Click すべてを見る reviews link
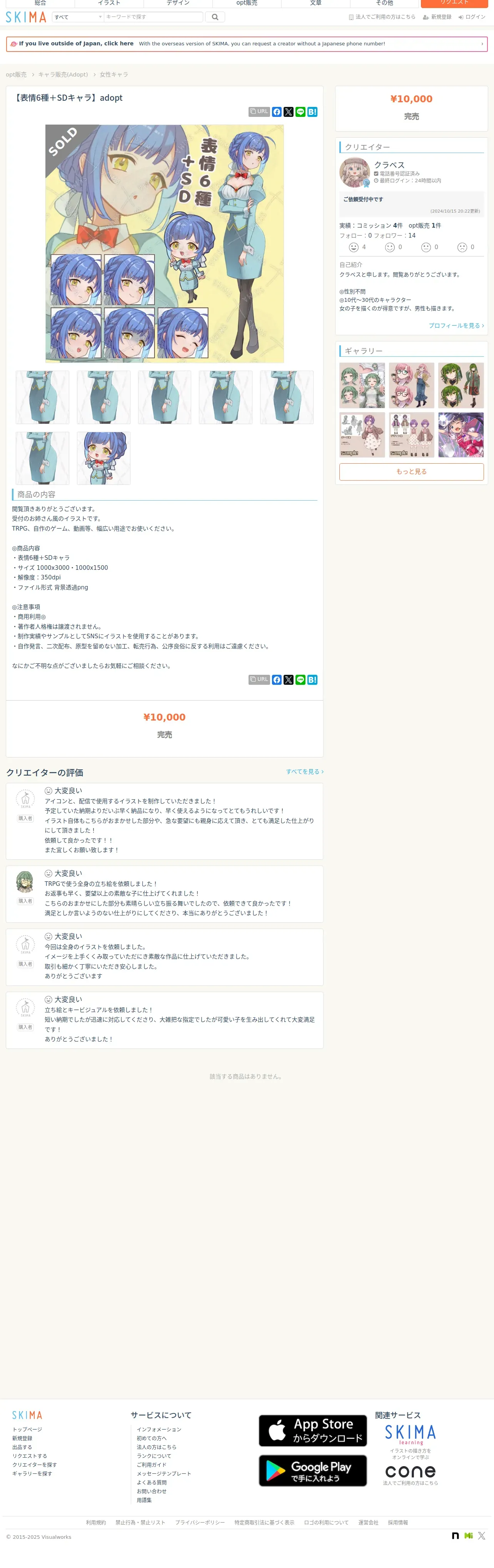 pos(305,771)
